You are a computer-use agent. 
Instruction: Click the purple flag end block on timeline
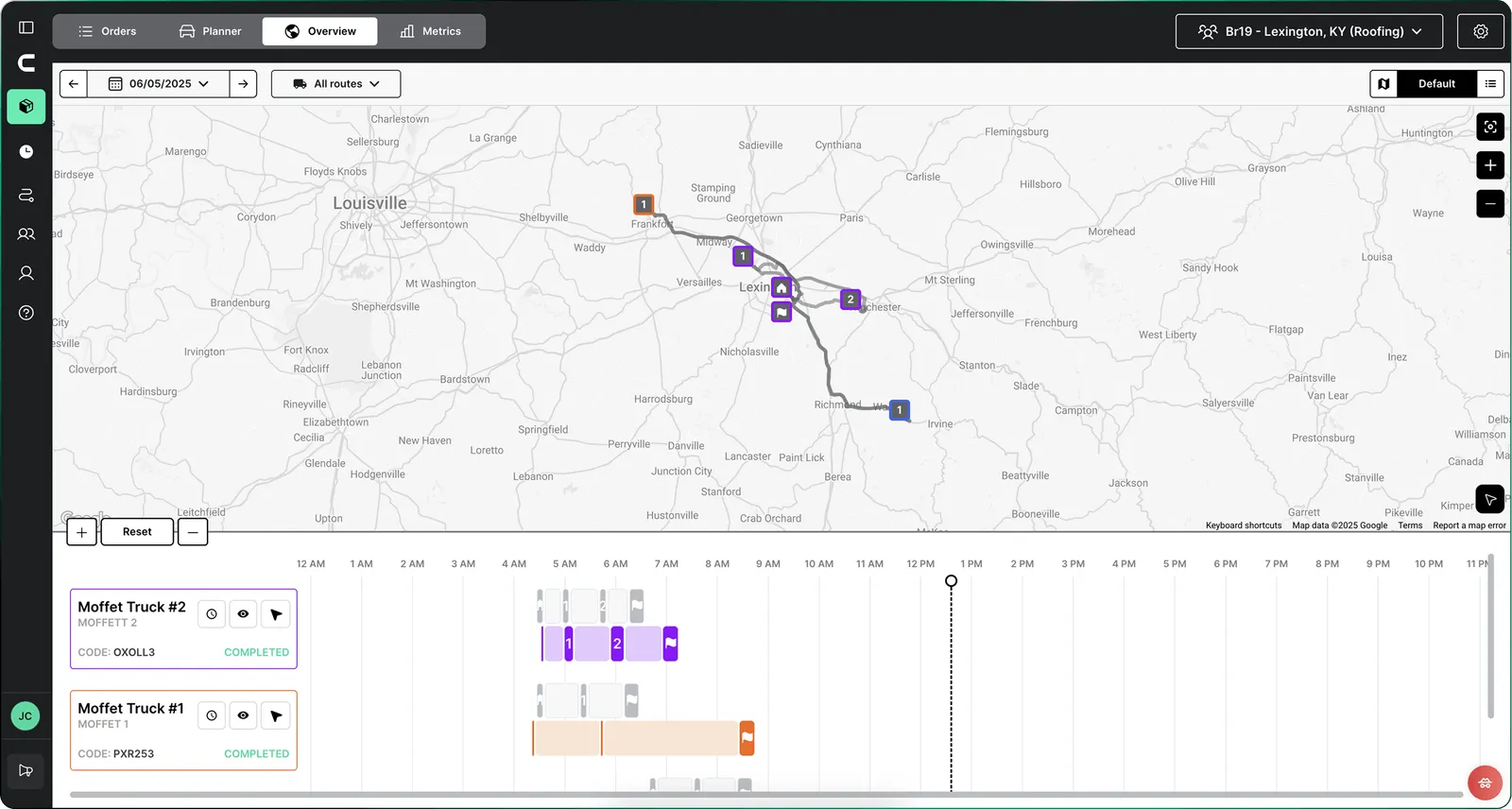coord(671,644)
